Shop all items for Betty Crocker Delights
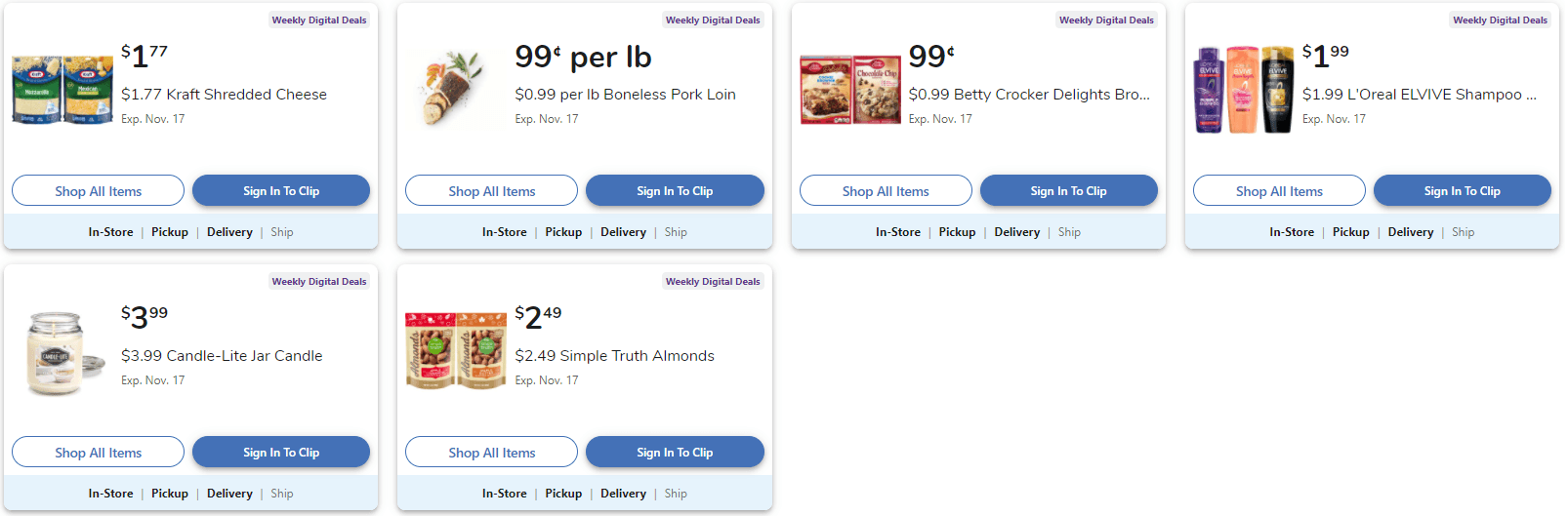Image resolution: width=1568 pixels, height=516 pixels. coord(886,191)
